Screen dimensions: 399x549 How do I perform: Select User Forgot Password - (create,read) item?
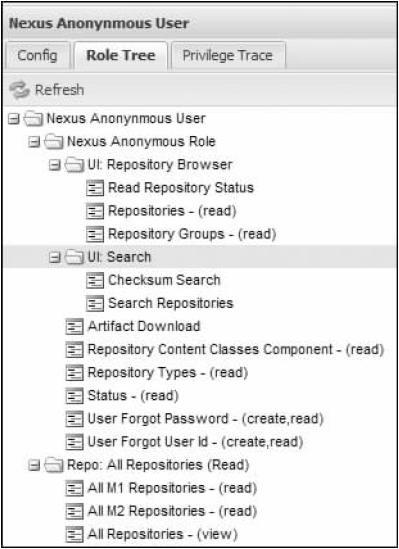point(205,419)
